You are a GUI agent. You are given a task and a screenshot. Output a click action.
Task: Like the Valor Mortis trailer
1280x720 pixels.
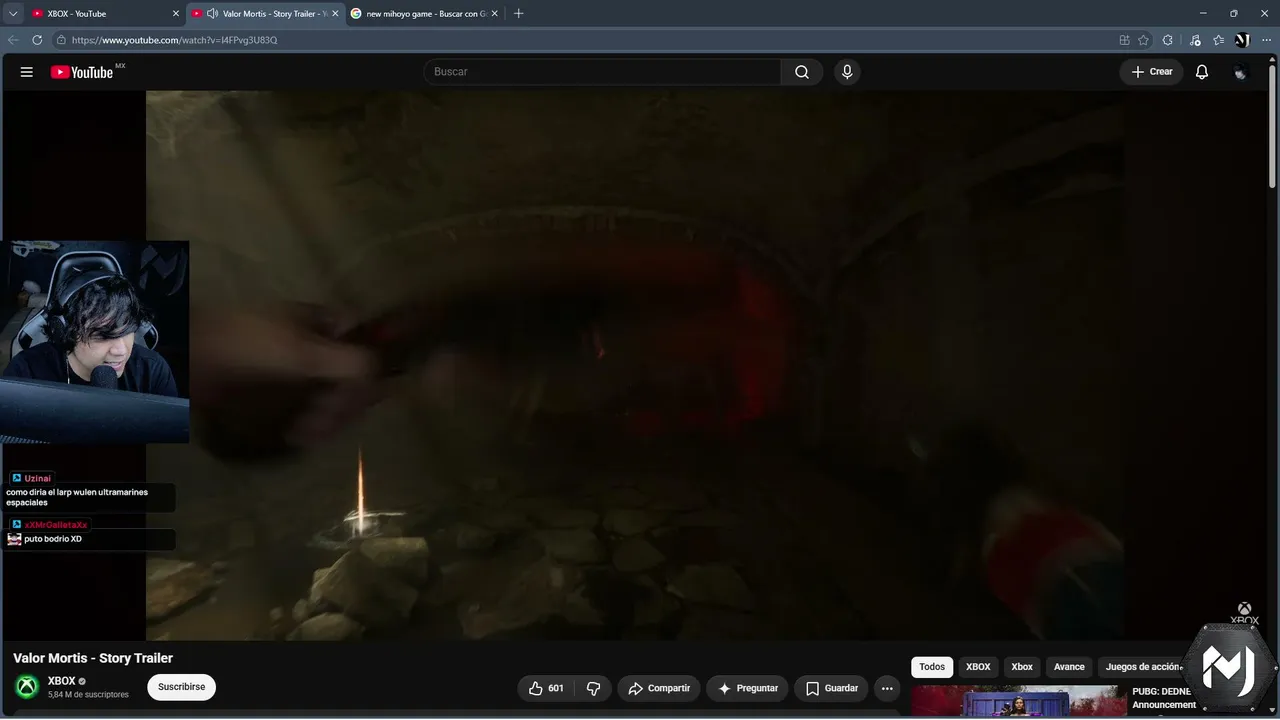(546, 688)
